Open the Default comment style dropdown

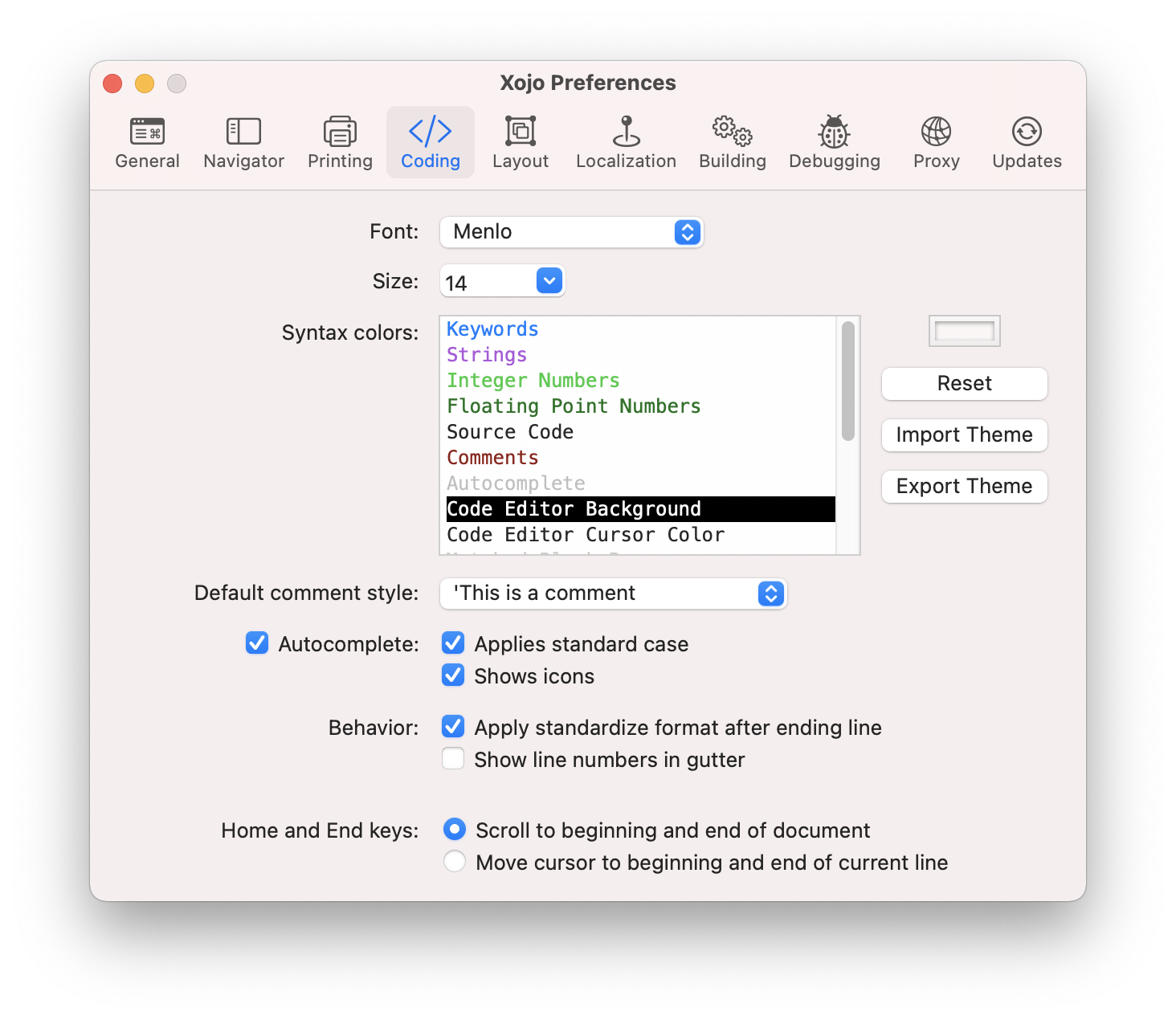614,594
